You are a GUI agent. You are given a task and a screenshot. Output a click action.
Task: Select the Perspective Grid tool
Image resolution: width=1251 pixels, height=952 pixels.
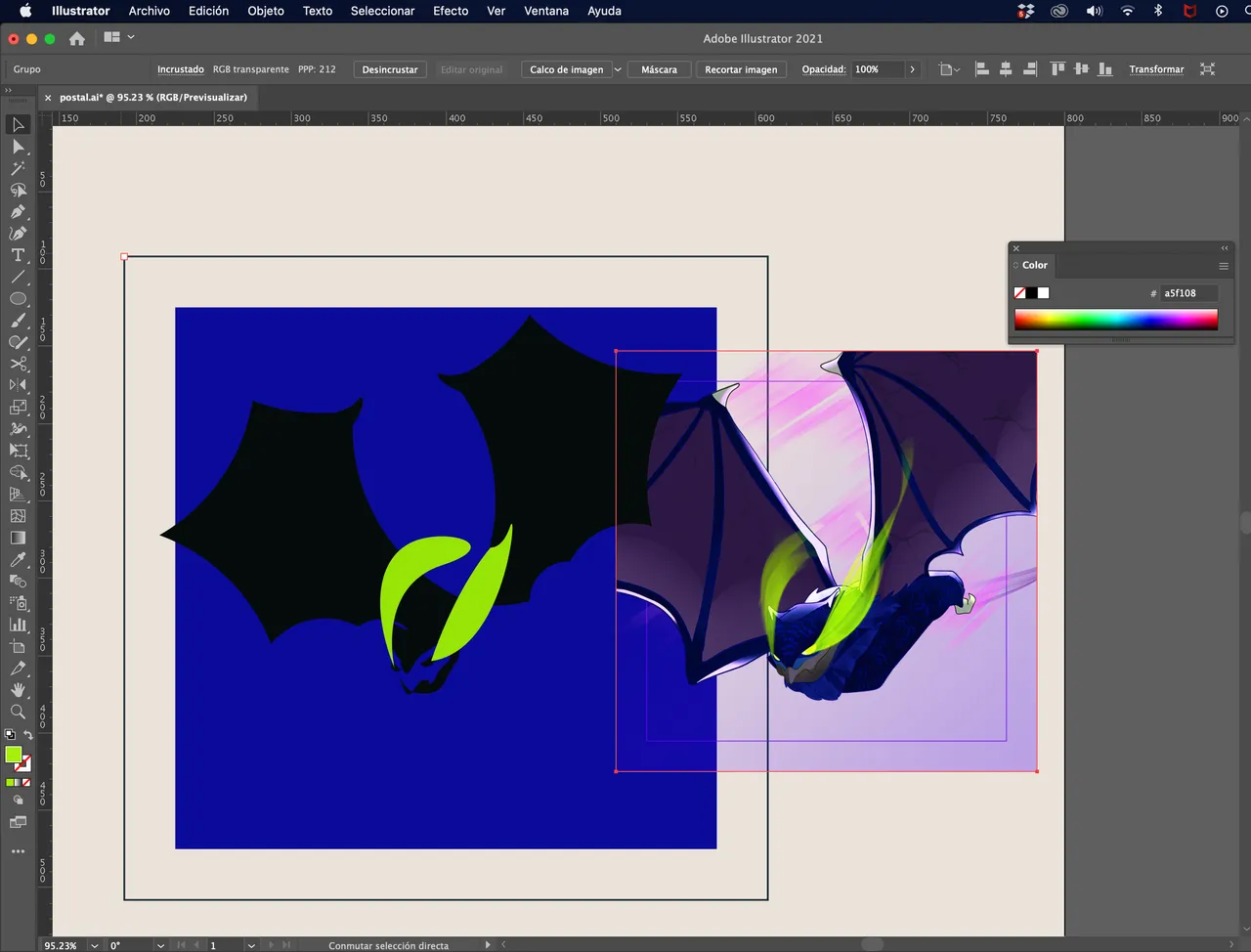point(18,494)
